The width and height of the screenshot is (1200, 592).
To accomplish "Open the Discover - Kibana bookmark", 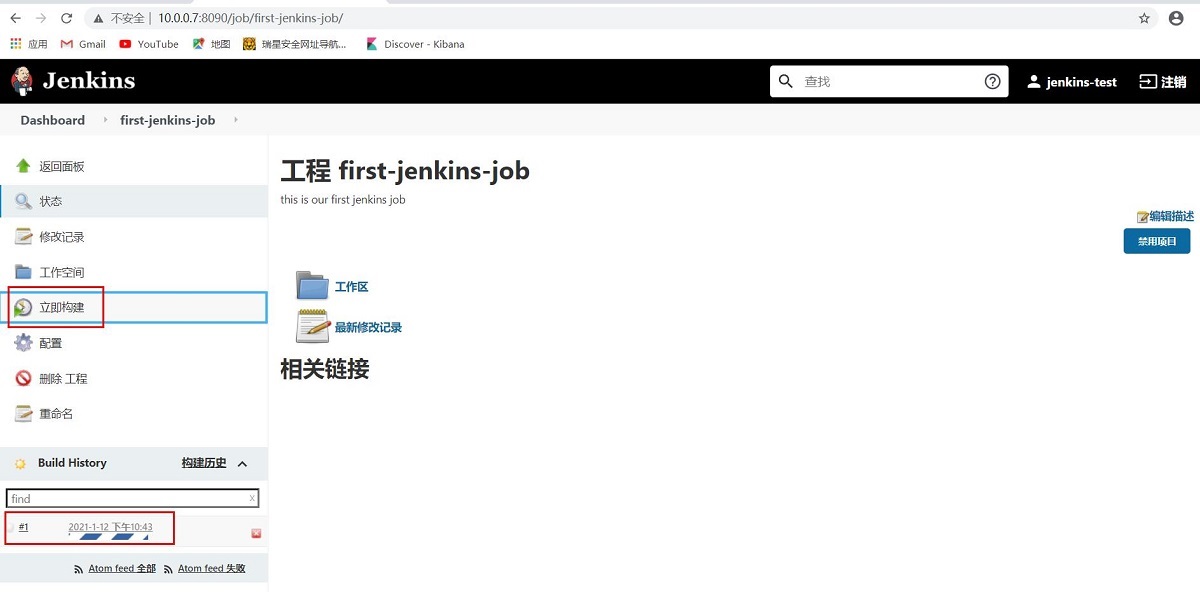I will point(415,44).
